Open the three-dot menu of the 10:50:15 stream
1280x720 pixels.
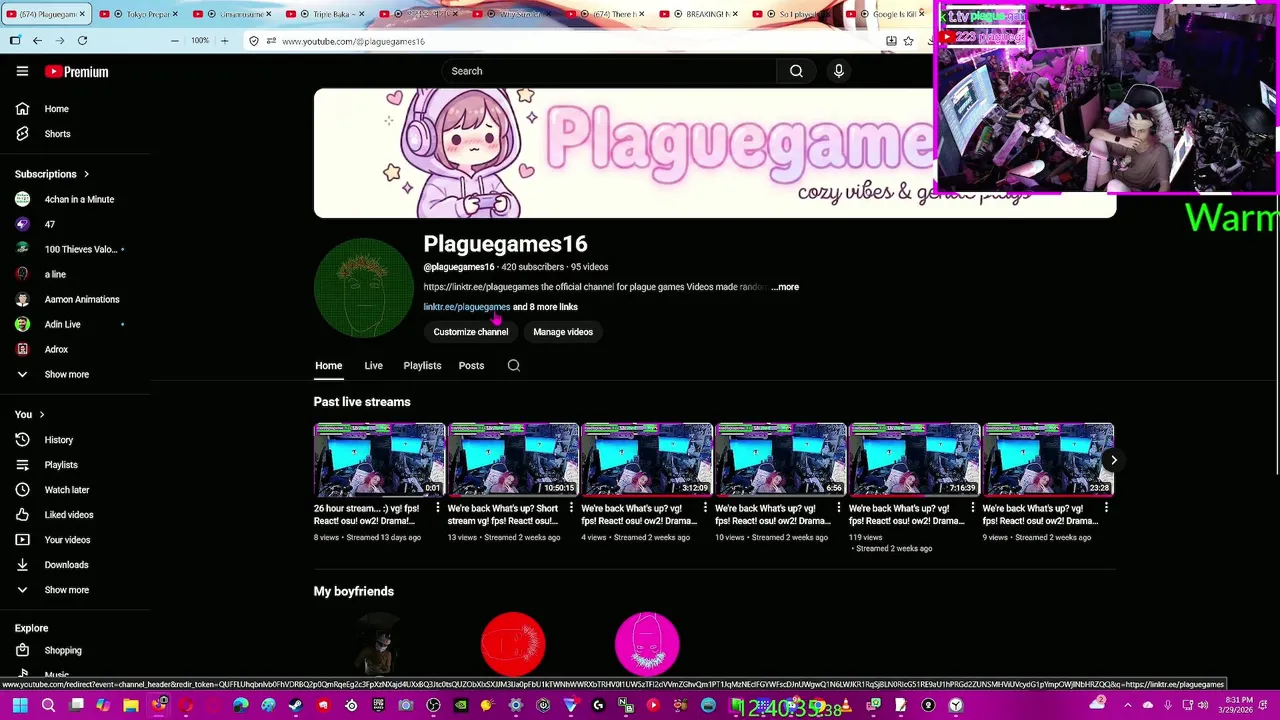(571, 509)
